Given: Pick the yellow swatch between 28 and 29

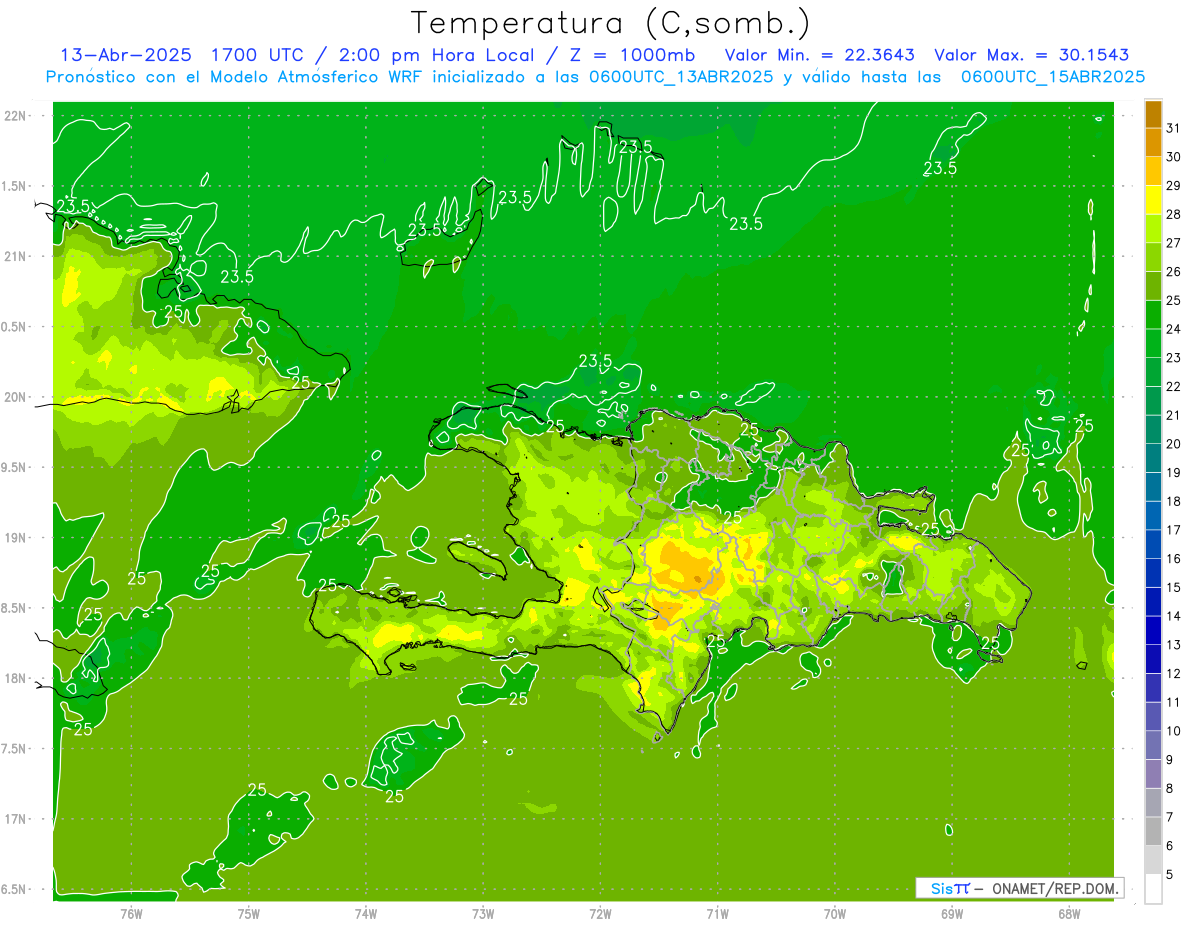Looking at the screenshot, I should (x=1153, y=200).
